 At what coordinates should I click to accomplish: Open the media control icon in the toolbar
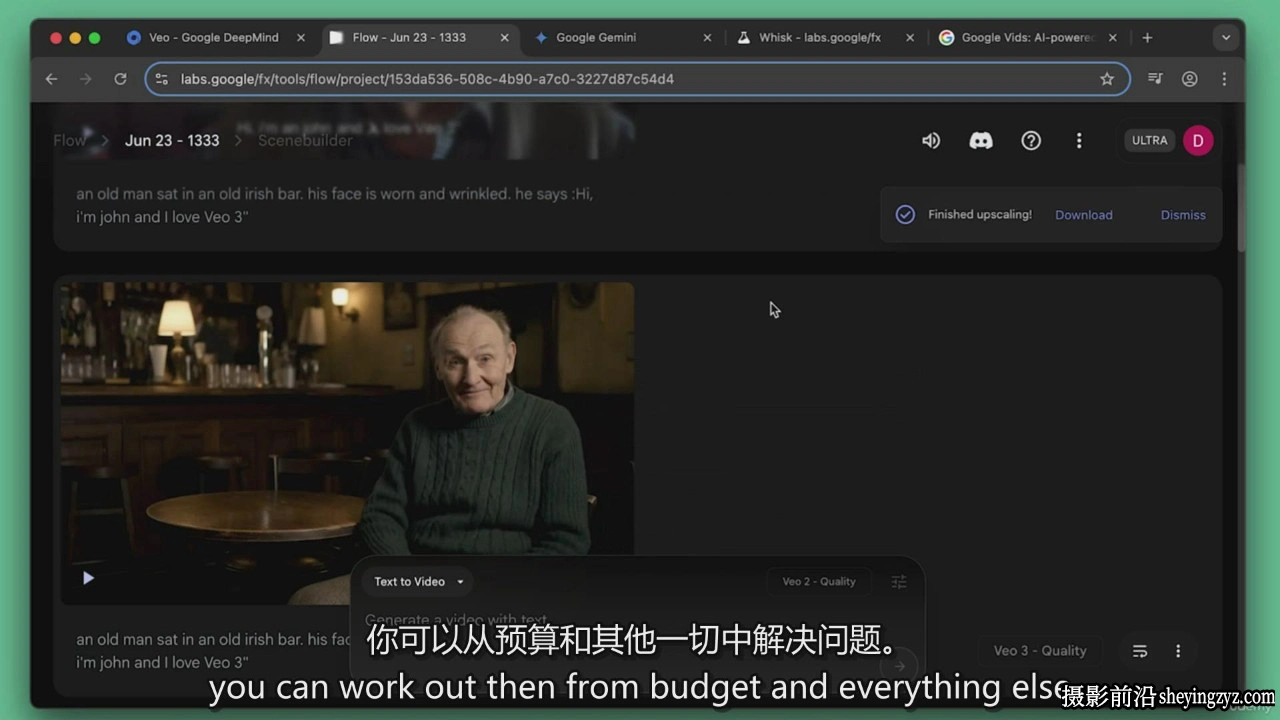pyautogui.click(x=1155, y=79)
